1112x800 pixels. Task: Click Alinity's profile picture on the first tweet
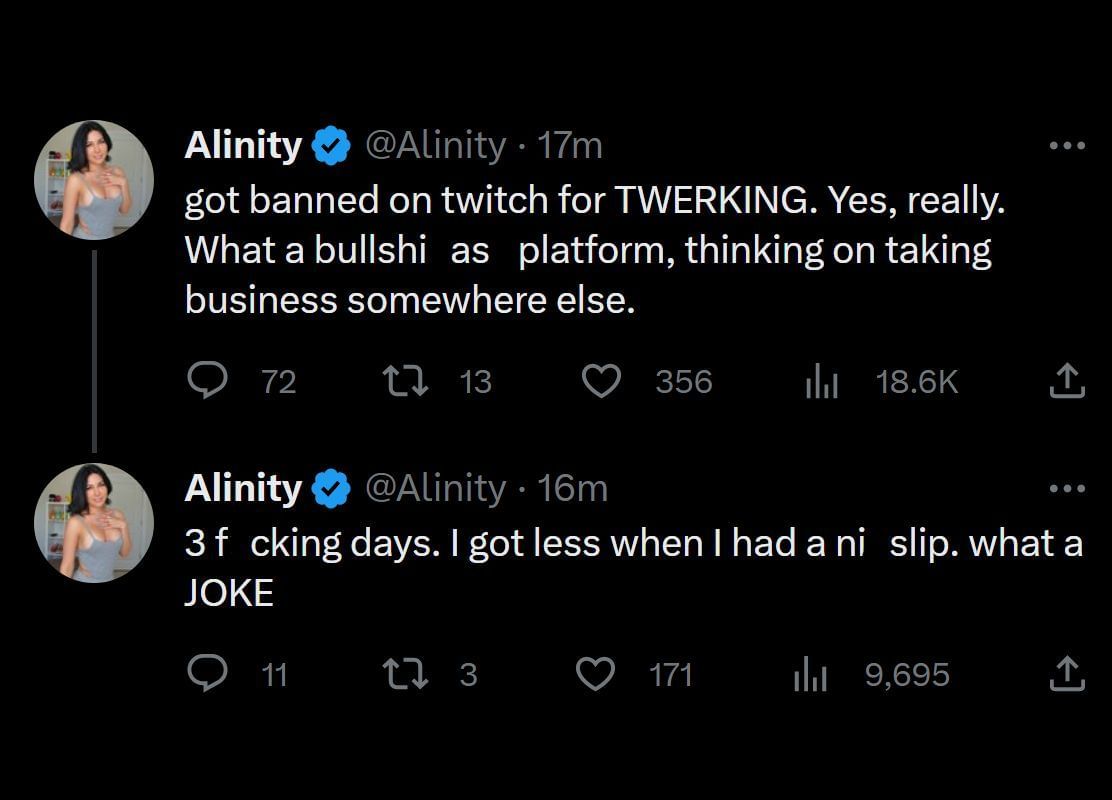94,180
